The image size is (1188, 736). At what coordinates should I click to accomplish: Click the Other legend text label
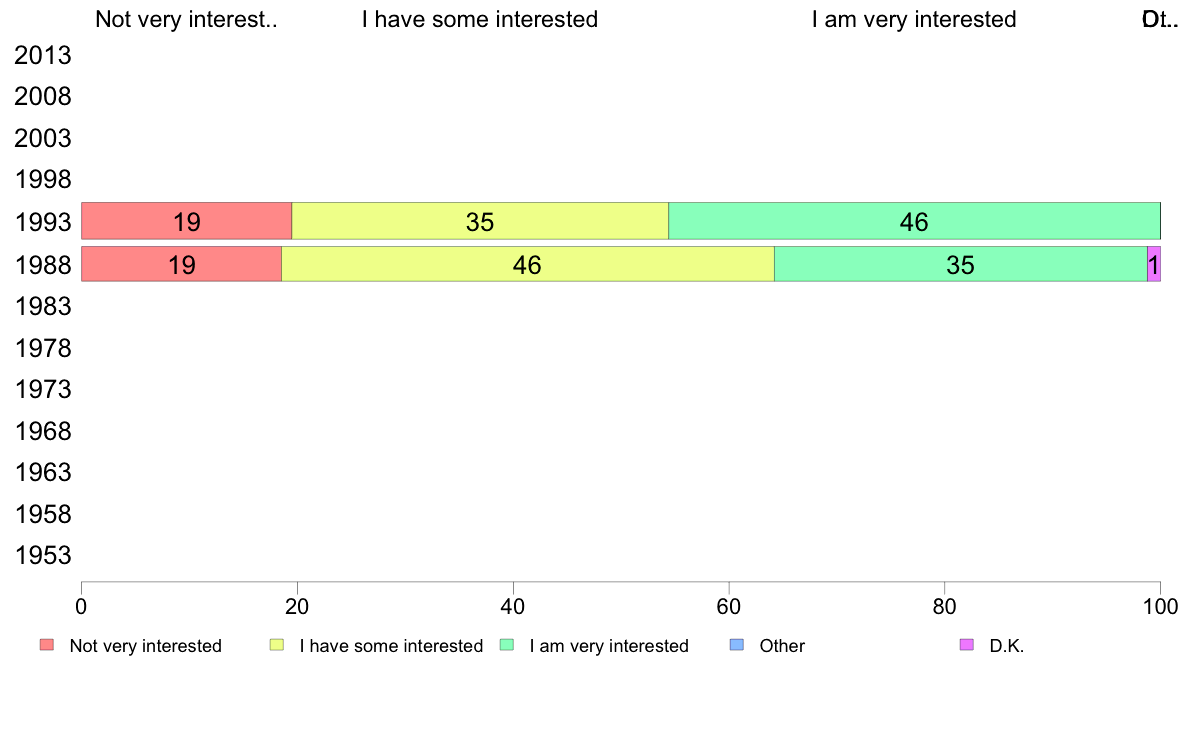tap(782, 646)
